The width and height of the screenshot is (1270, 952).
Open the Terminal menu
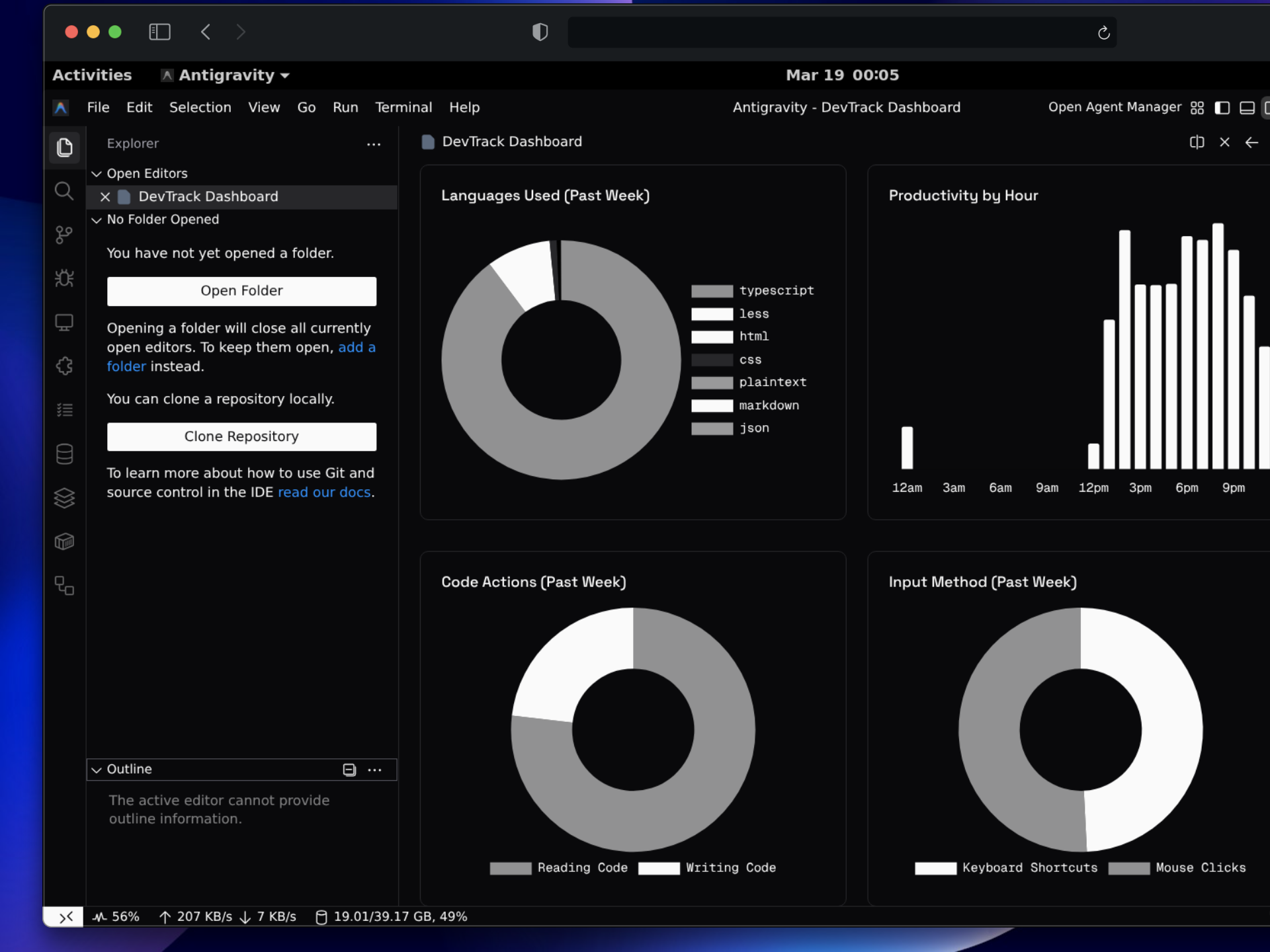point(403,107)
